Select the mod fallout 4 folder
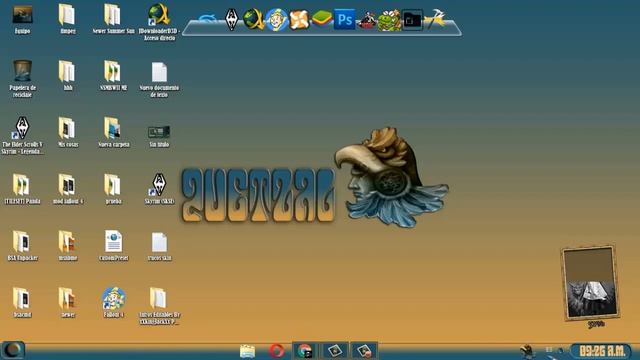This screenshot has height=360, width=640. click(x=67, y=185)
